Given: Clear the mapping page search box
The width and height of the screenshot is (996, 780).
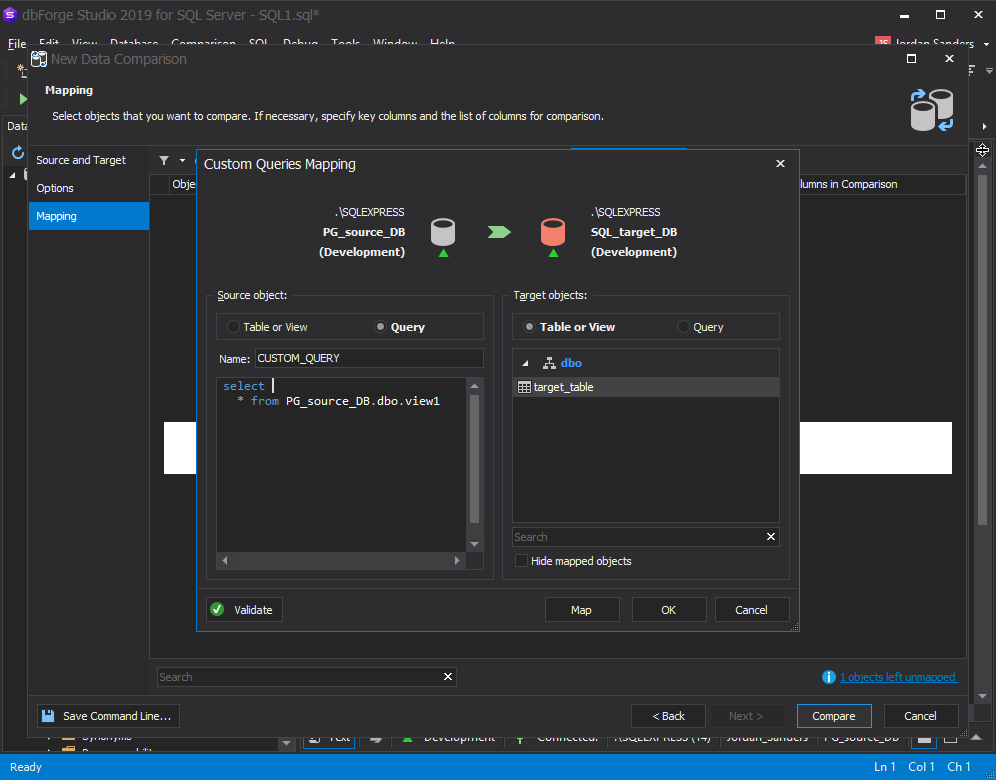Looking at the screenshot, I should [x=448, y=677].
